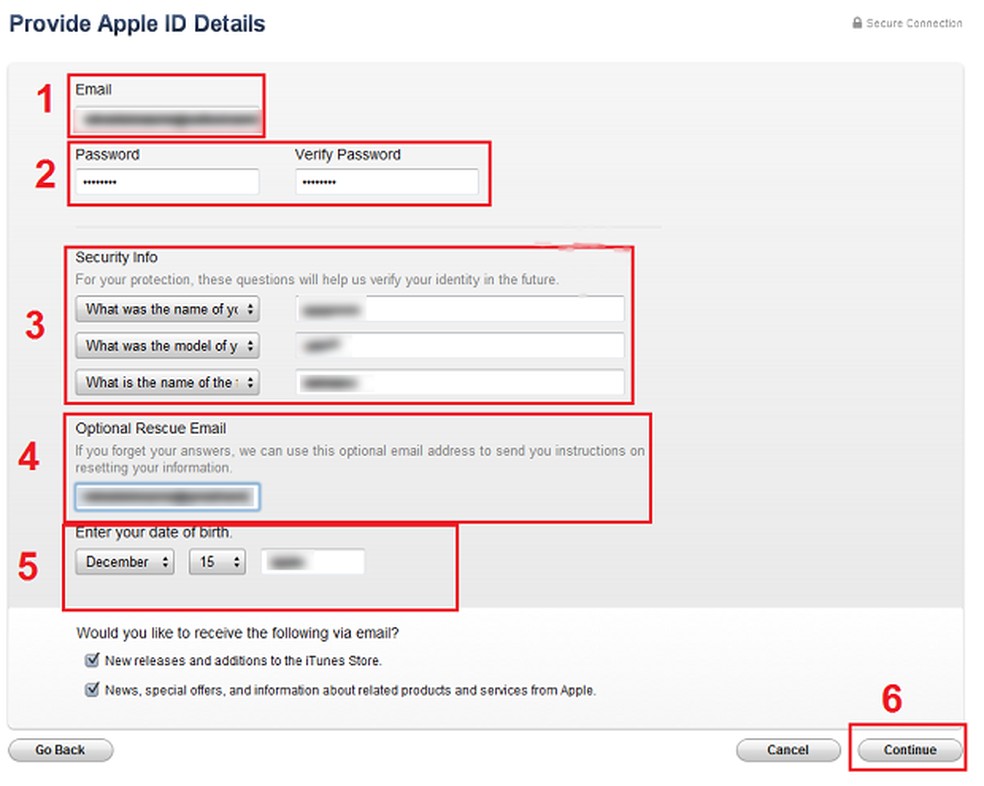Click the 'Security Info' label

coord(116,257)
